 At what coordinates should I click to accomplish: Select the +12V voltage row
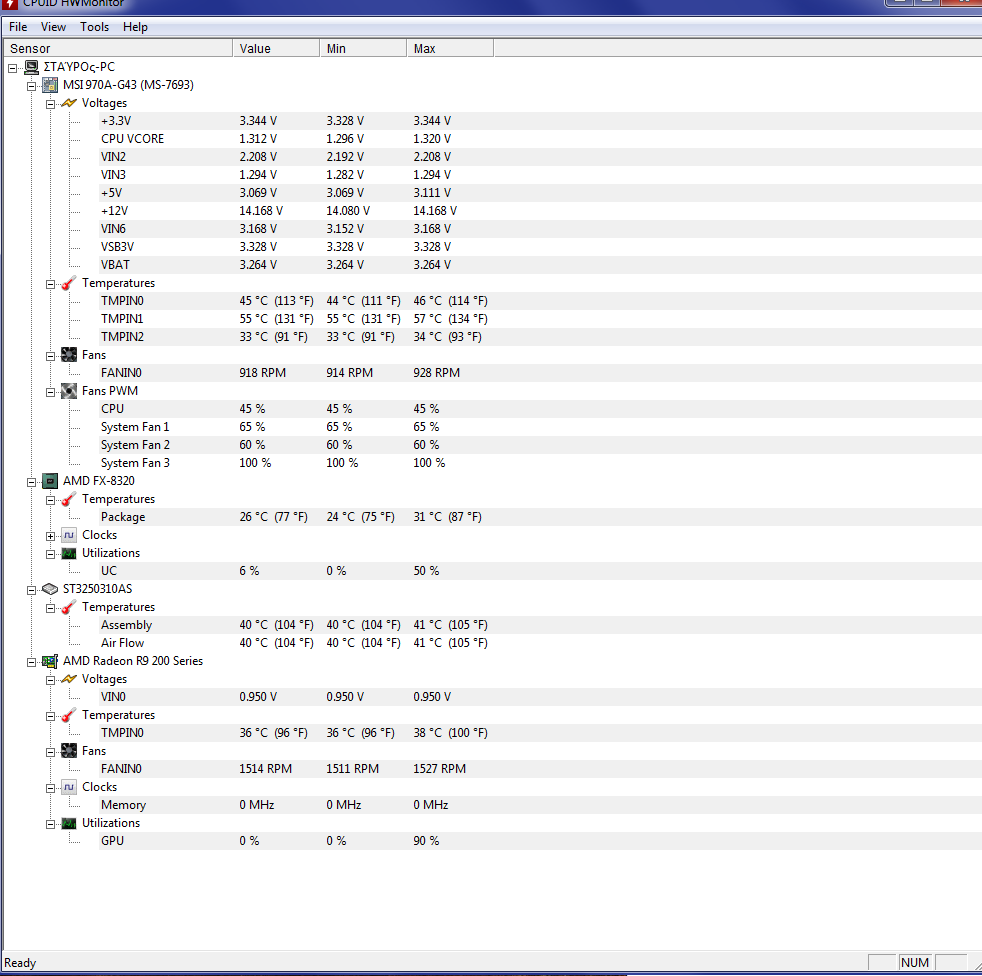point(540,211)
